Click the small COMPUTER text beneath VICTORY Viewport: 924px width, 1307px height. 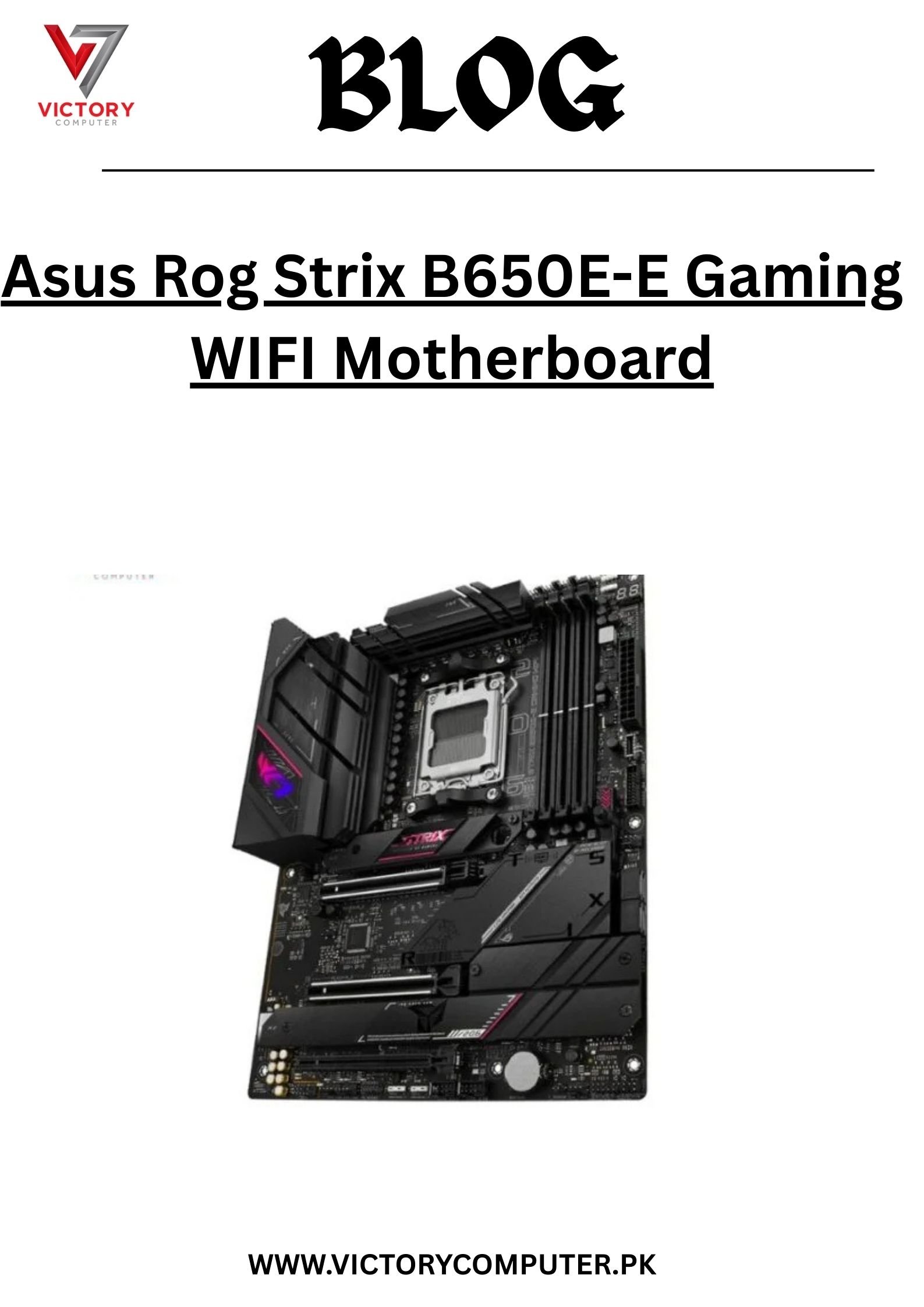(x=86, y=122)
